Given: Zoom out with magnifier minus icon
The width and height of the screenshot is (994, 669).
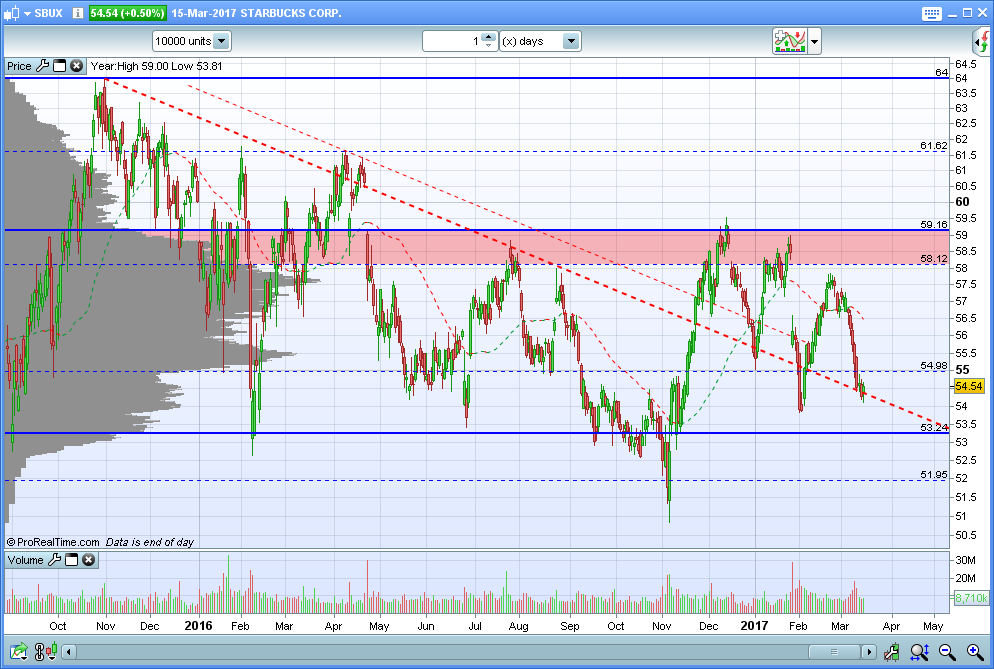Looking at the screenshot, I should [947, 651].
